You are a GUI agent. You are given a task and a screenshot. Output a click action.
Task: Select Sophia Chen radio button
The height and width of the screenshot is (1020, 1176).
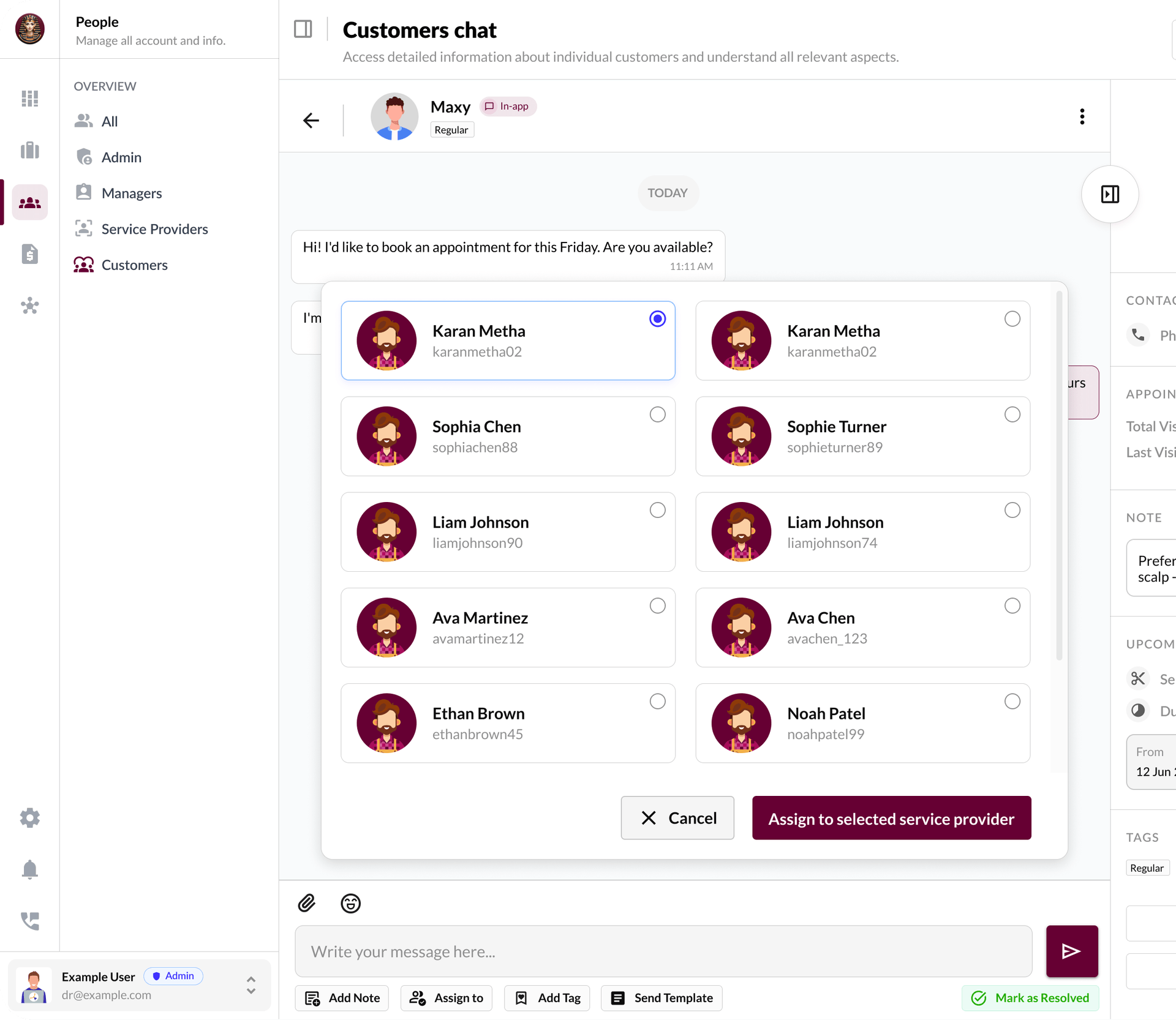657,414
